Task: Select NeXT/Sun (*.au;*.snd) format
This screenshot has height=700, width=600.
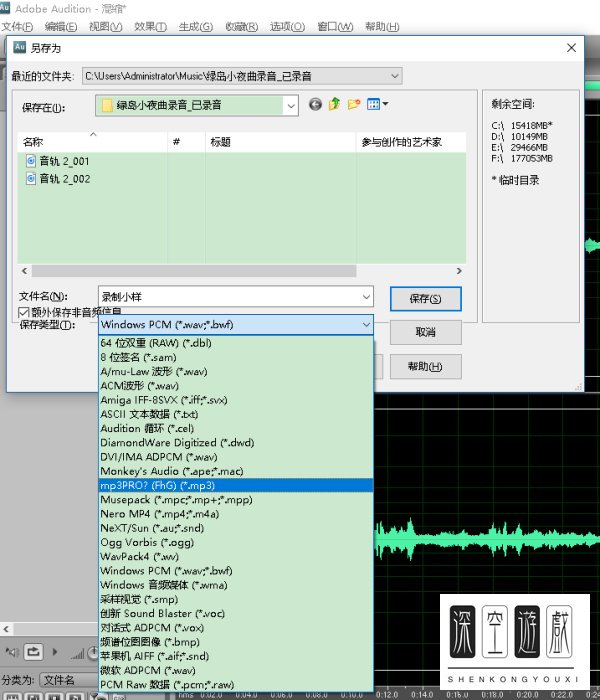Action: coord(236,528)
